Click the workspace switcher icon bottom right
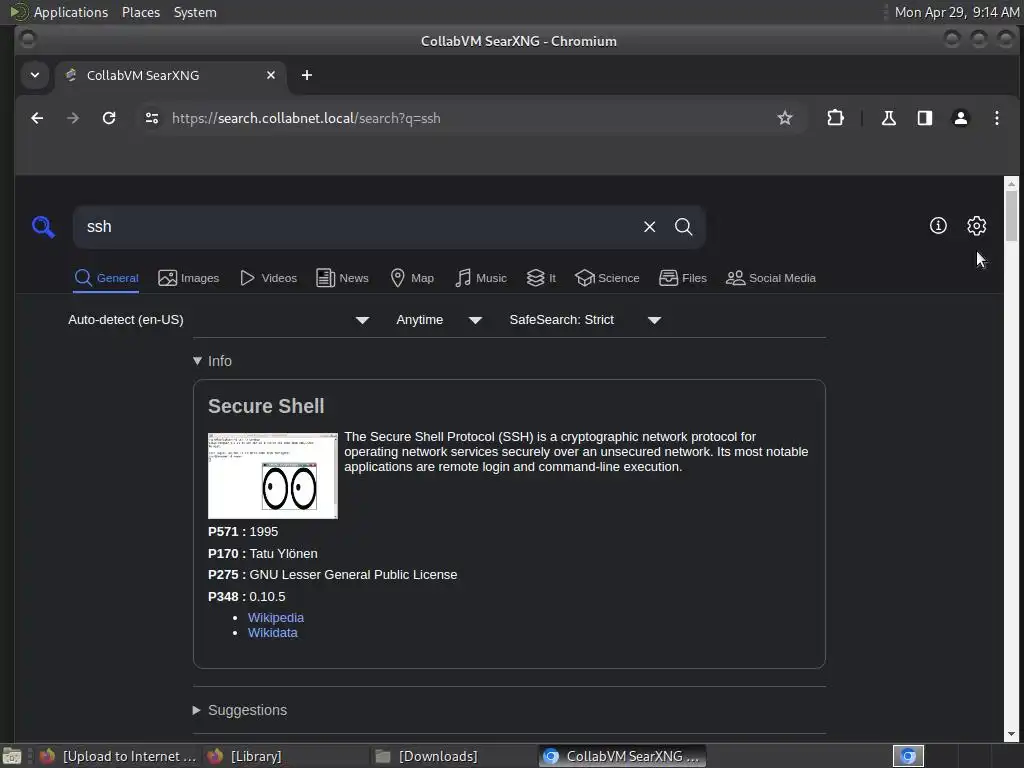Image resolution: width=1024 pixels, height=768 pixels. point(908,756)
